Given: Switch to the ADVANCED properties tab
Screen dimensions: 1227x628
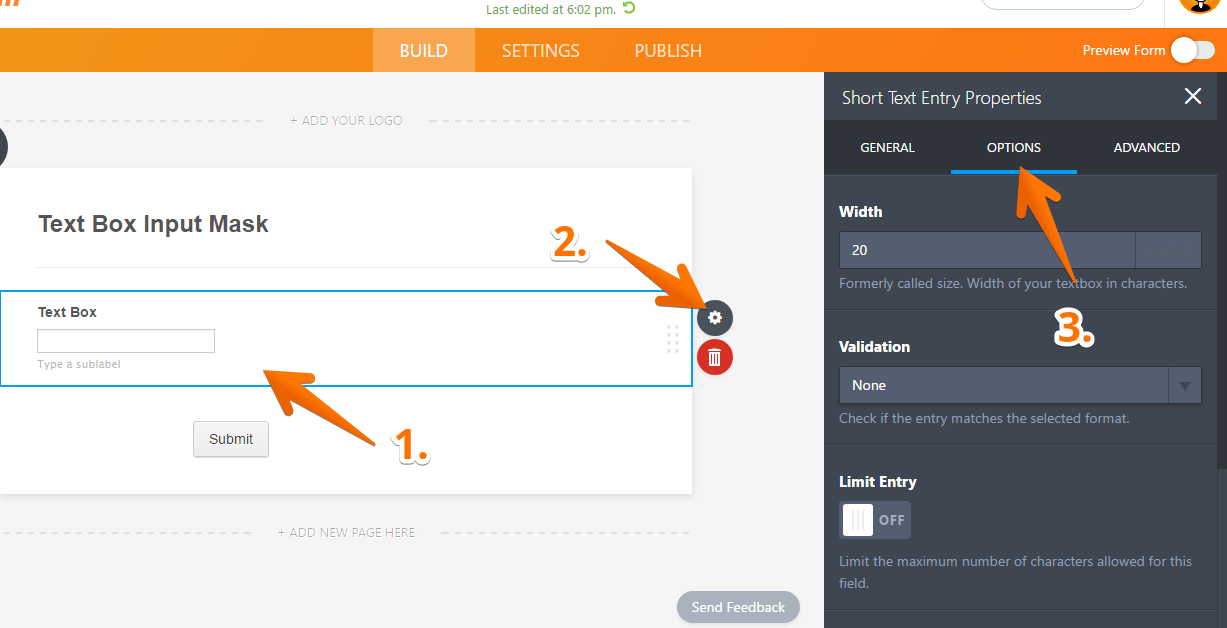Looking at the screenshot, I should (x=1146, y=147).
